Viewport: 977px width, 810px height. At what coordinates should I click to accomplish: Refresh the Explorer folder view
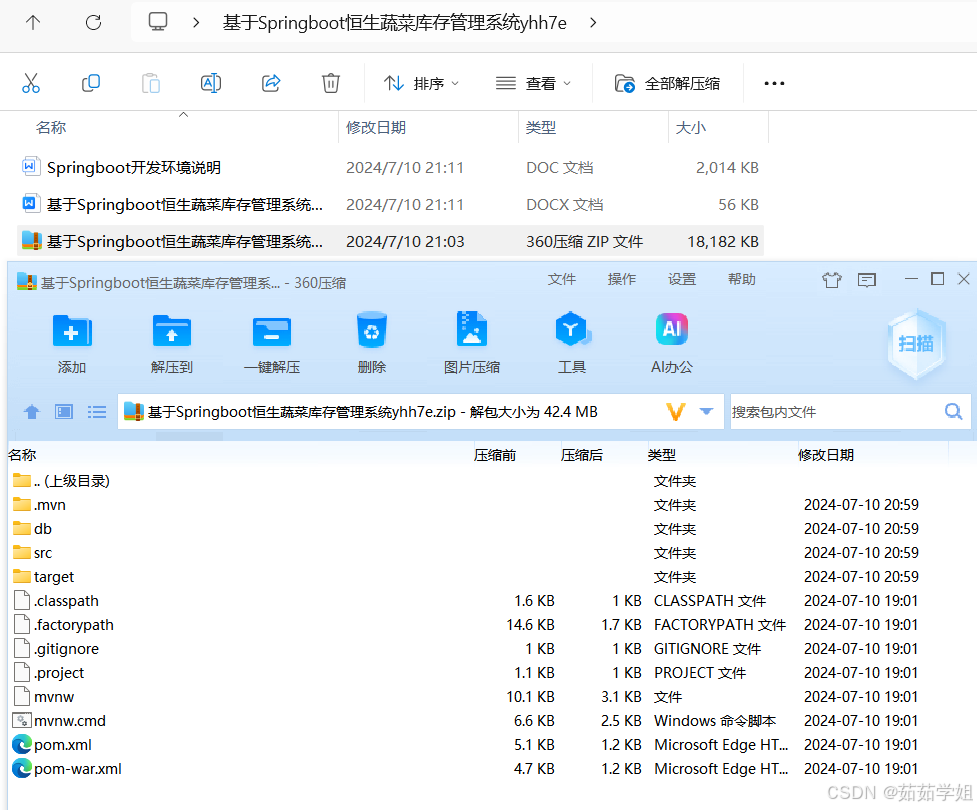[x=93, y=23]
